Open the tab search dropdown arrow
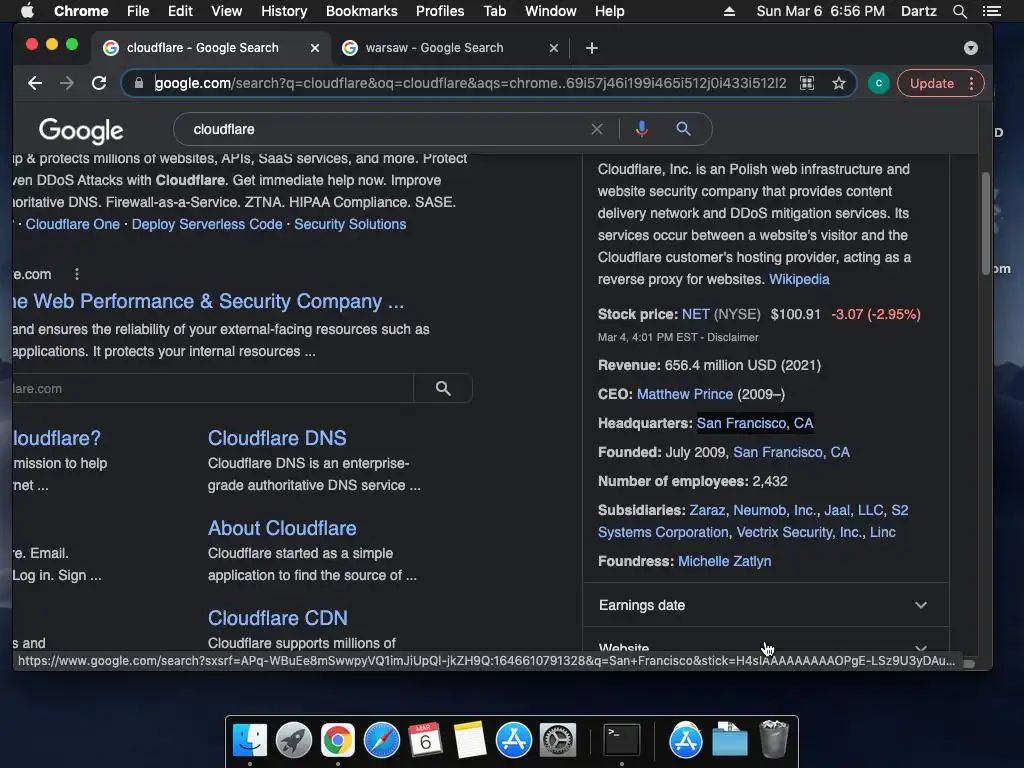The height and width of the screenshot is (768, 1024). tap(970, 48)
